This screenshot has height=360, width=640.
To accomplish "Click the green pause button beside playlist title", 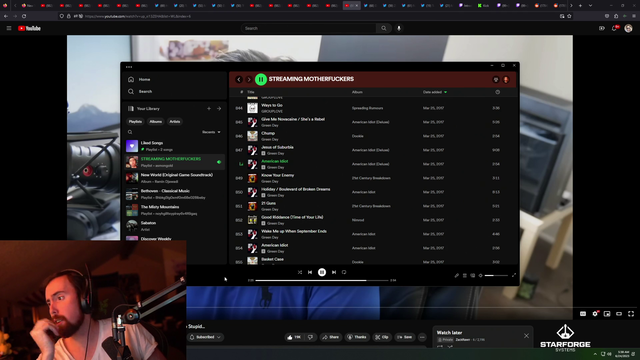I will 261,79.
